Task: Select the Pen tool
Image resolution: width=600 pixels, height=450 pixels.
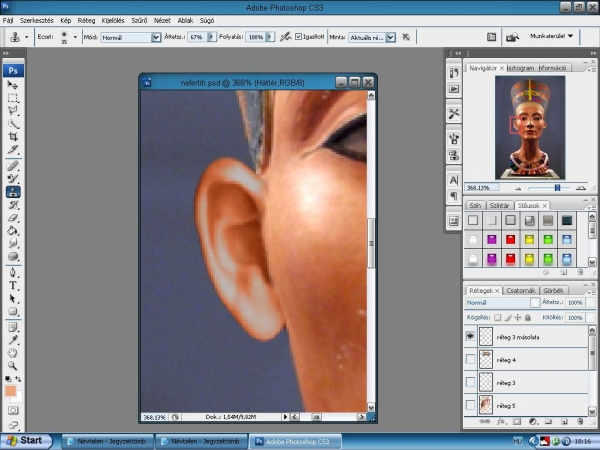Action: (x=13, y=272)
